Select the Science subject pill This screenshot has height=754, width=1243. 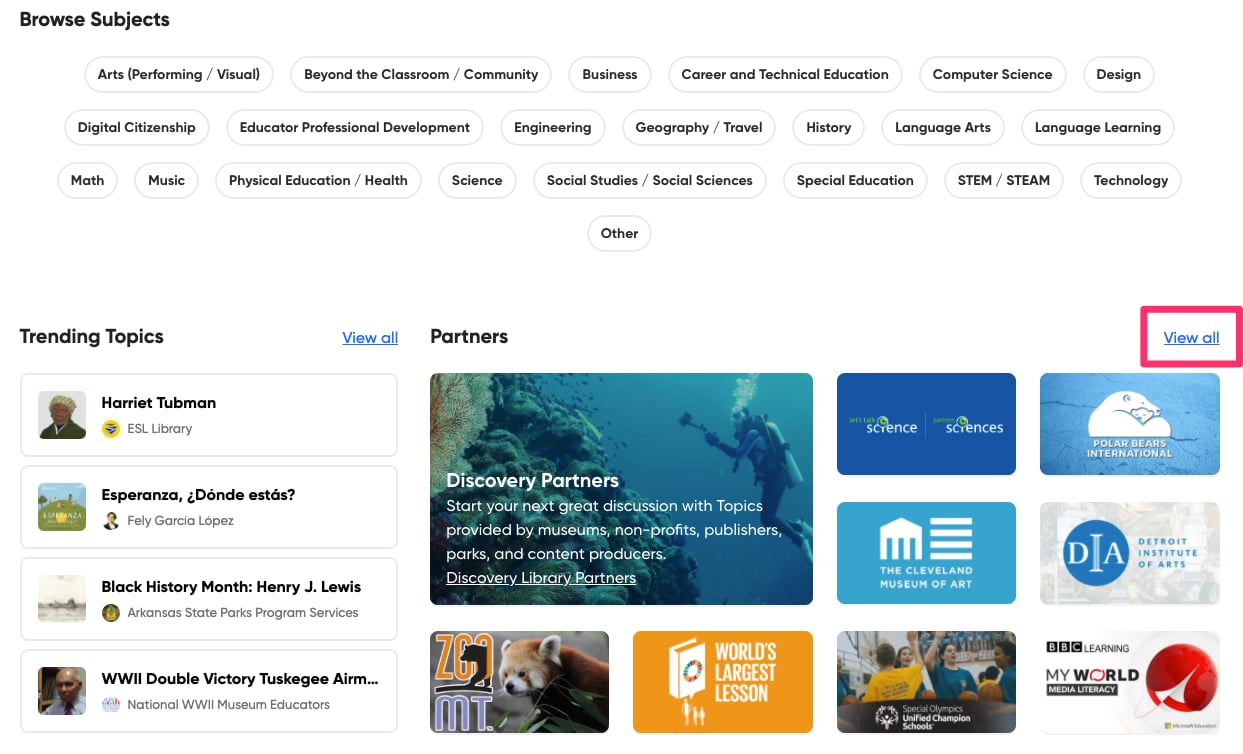tap(477, 180)
